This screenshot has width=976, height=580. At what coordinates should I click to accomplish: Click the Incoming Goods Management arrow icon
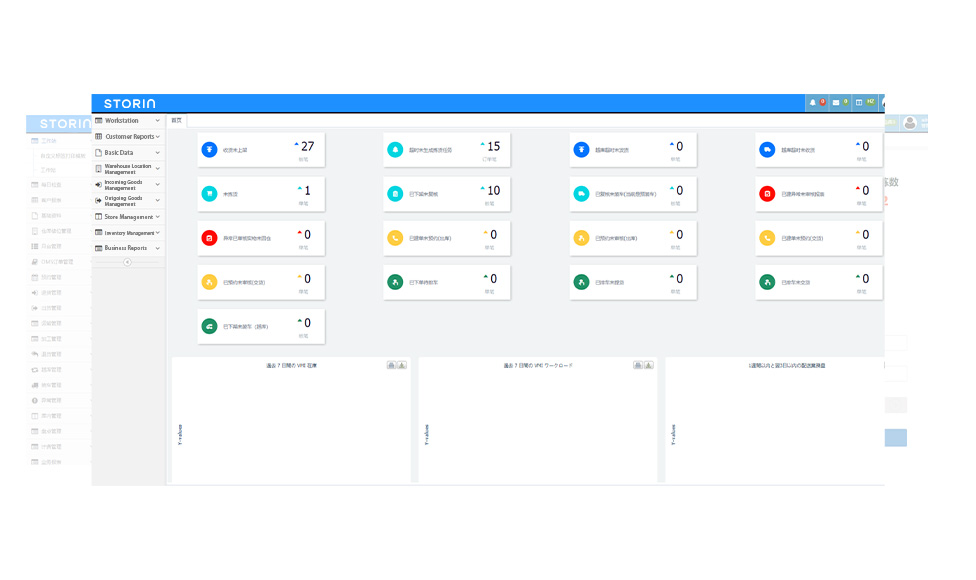point(98,185)
